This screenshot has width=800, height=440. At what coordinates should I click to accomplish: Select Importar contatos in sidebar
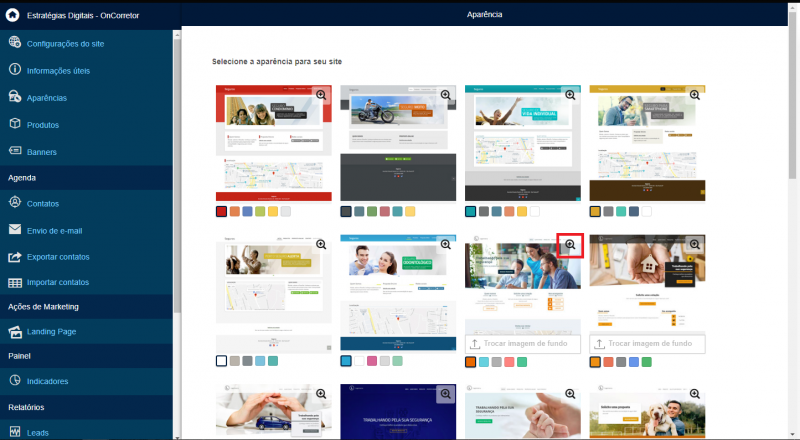[58, 282]
